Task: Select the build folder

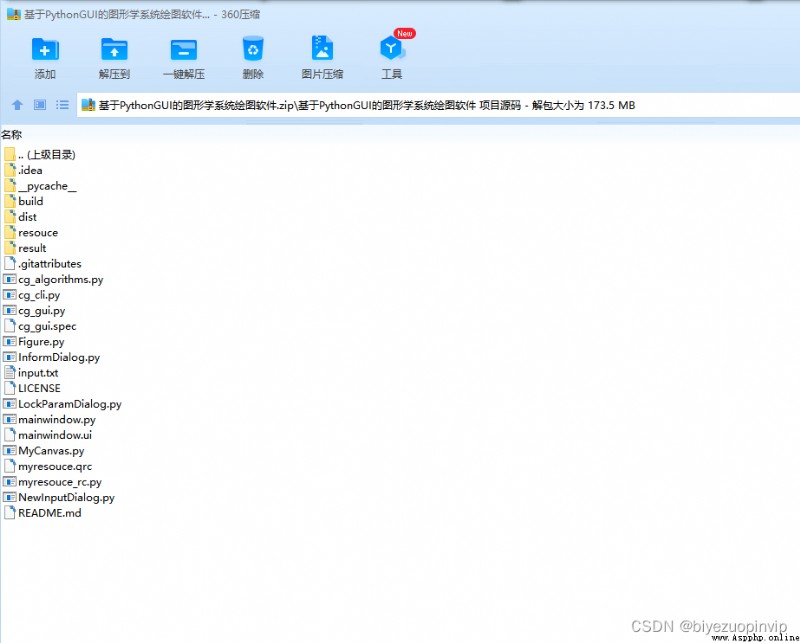Action: coord(23,201)
